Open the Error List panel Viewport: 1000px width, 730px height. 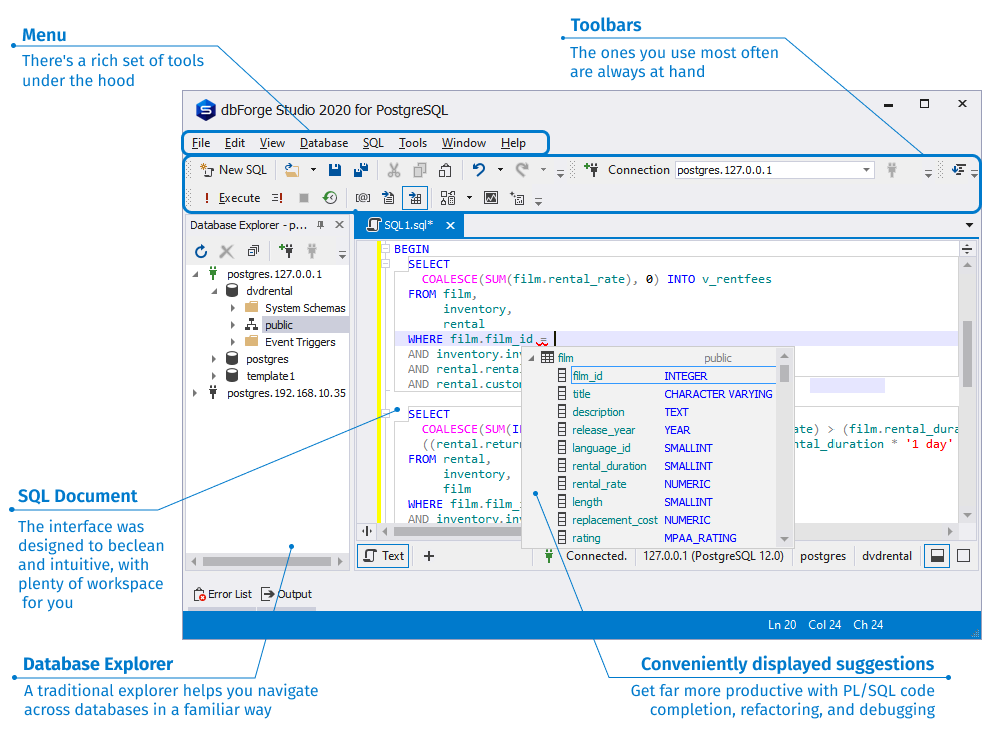point(223,595)
